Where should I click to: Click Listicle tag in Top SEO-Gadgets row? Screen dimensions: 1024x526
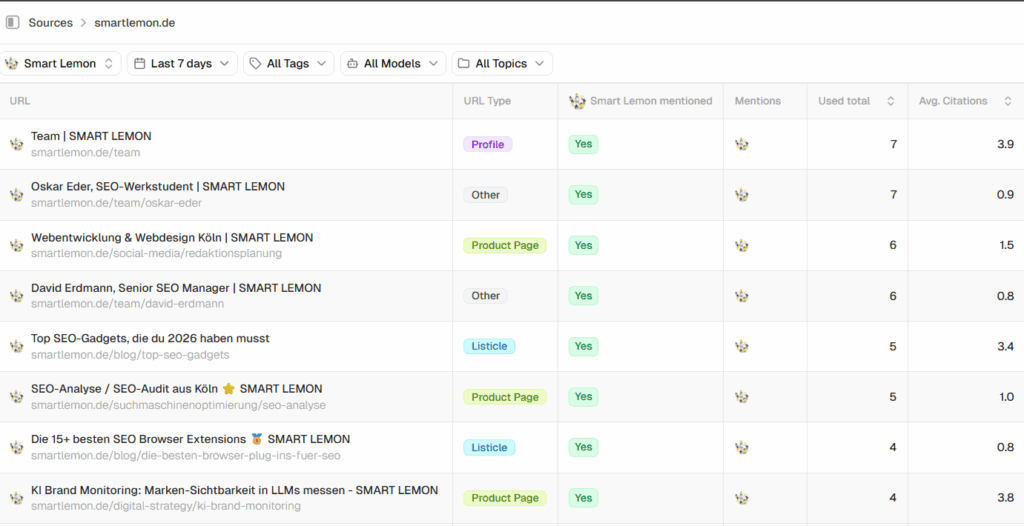tap(489, 346)
